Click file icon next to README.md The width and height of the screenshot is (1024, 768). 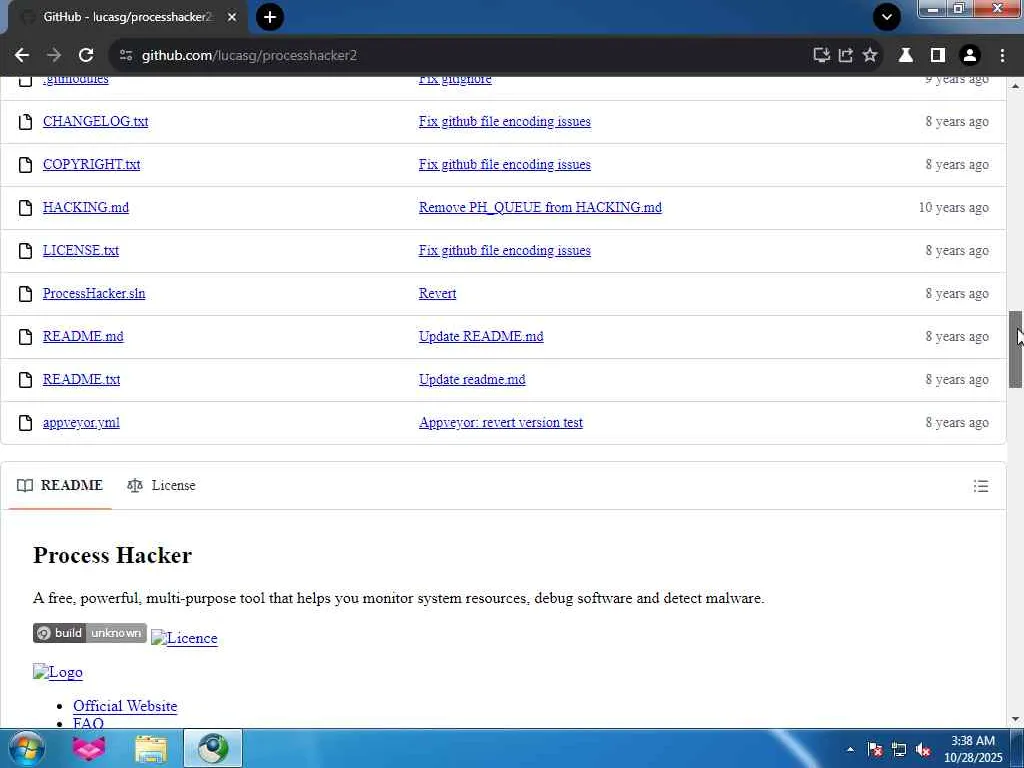pyautogui.click(x=25, y=337)
